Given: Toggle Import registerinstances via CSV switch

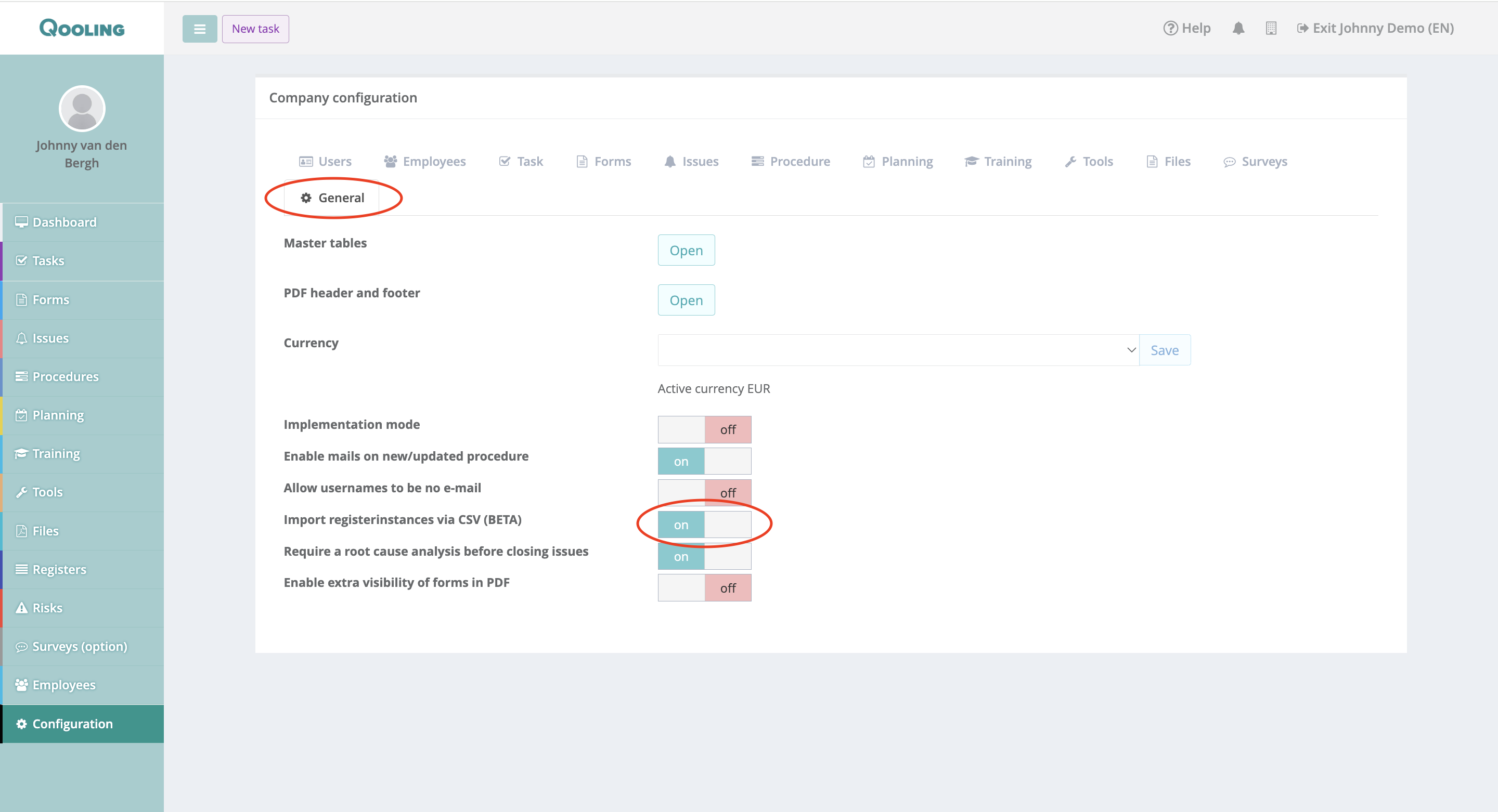Looking at the screenshot, I should [704, 525].
